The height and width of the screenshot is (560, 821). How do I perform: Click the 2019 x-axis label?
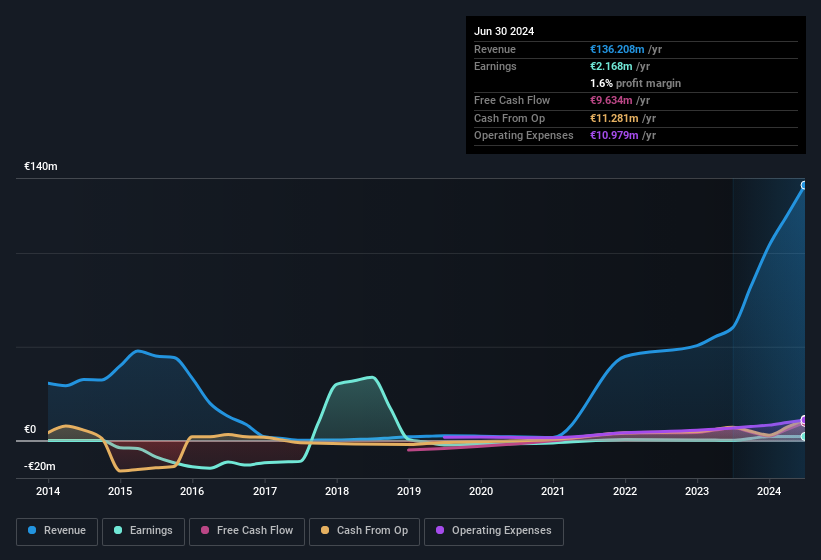[409, 491]
